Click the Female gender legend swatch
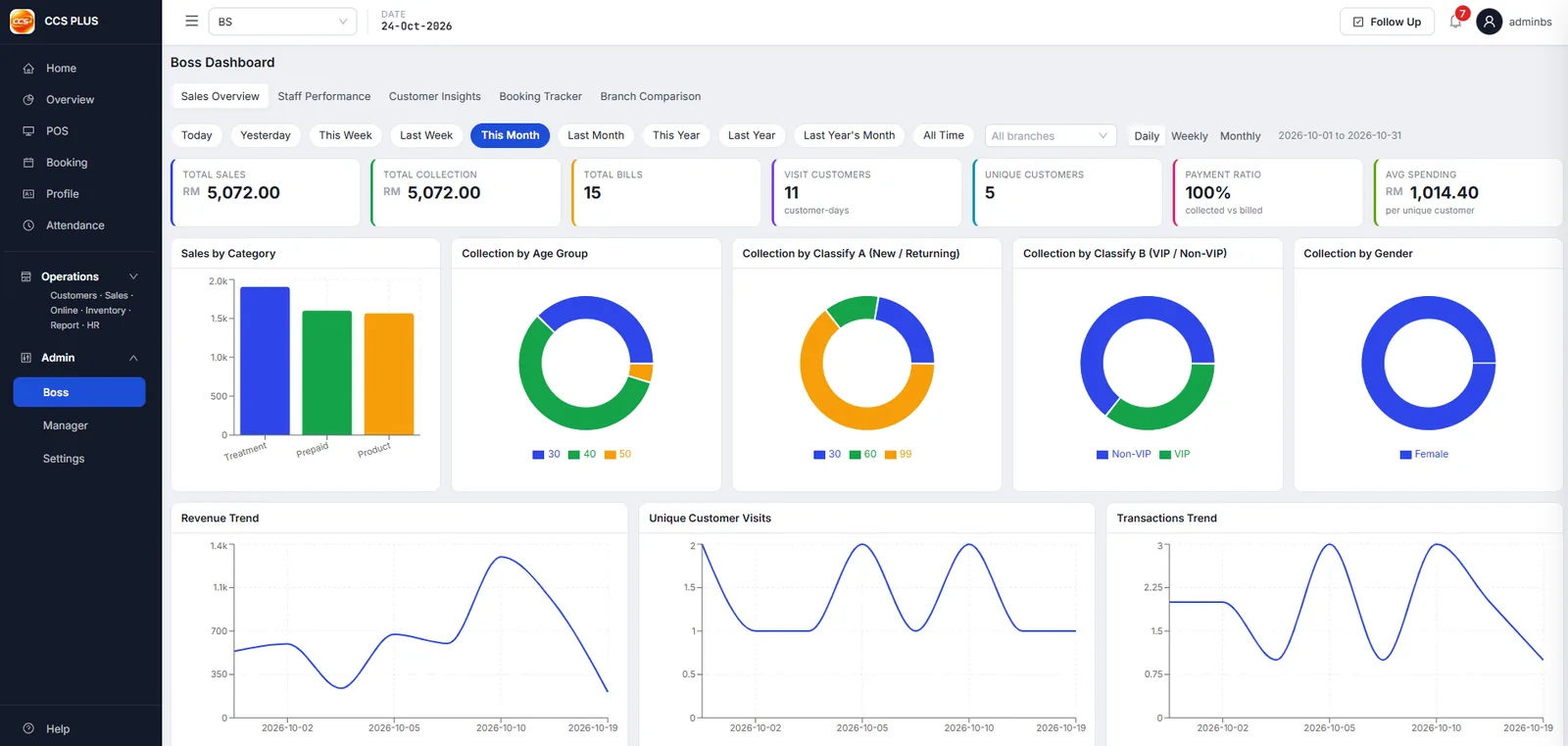The image size is (1568, 746). 1406,455
